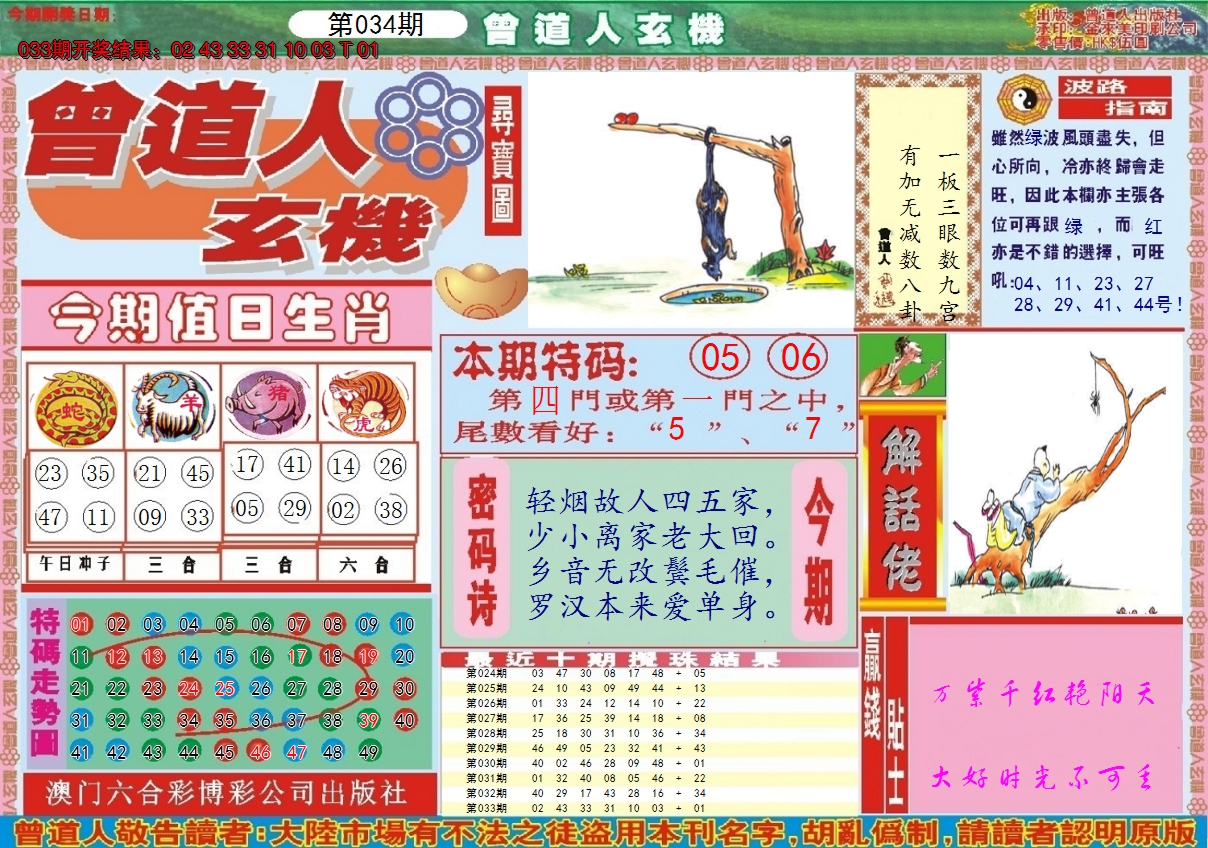Select circled number 35 under the snake
Image resolution: width=1208 pixels, height=848 pixels.
(x=98, y=473)
